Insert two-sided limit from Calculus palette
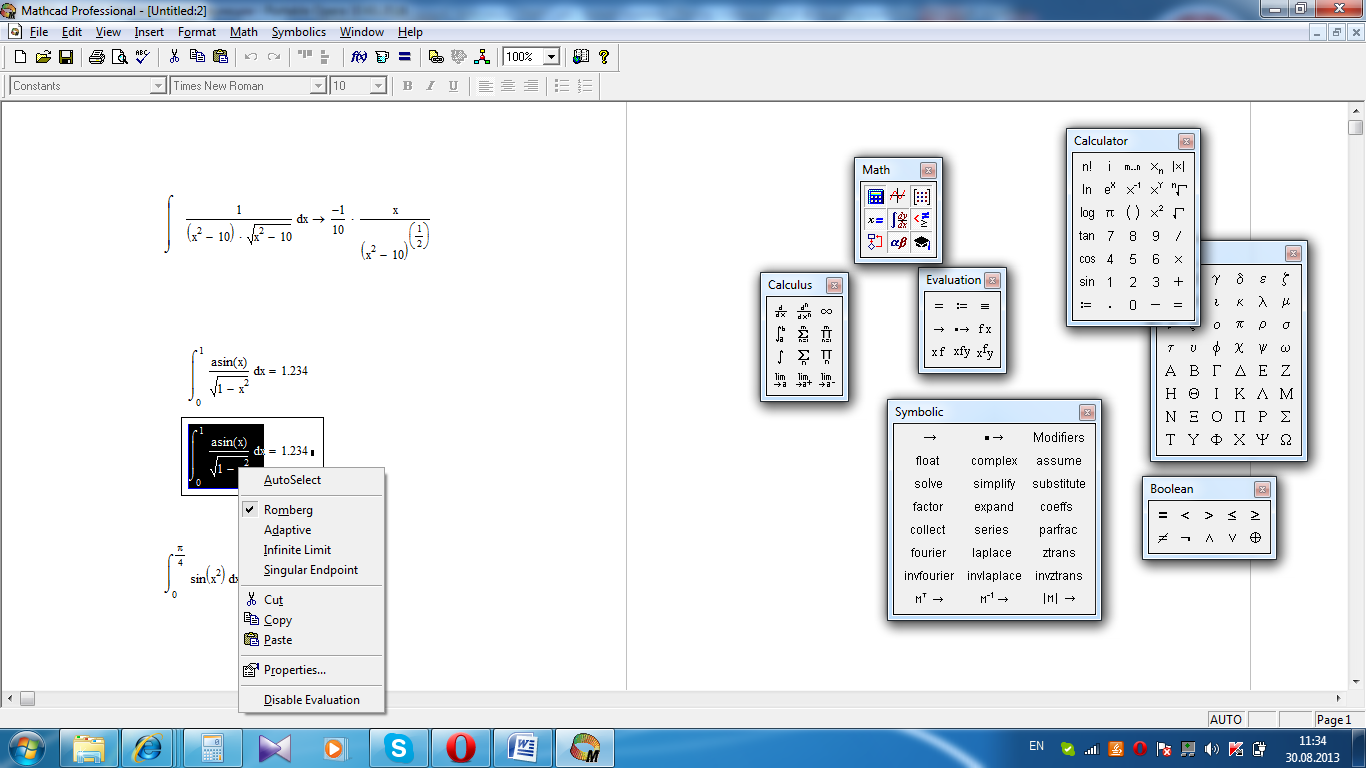Image resolution: width=1366 pixels, height=768 pixels. pos(780,380)
